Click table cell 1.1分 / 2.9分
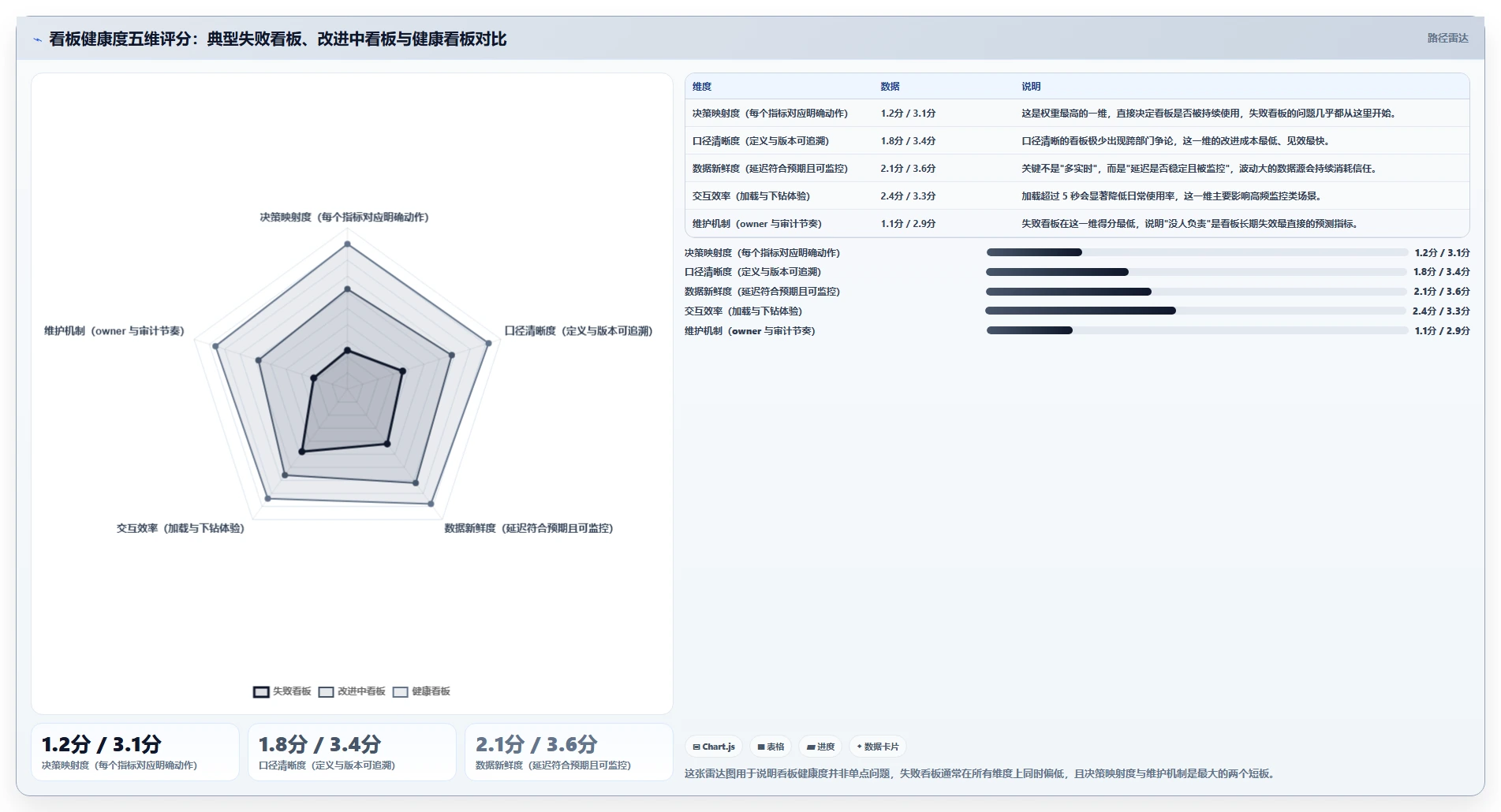The height and width of the screenshot is (812, 1501). [x=908, y=224]
